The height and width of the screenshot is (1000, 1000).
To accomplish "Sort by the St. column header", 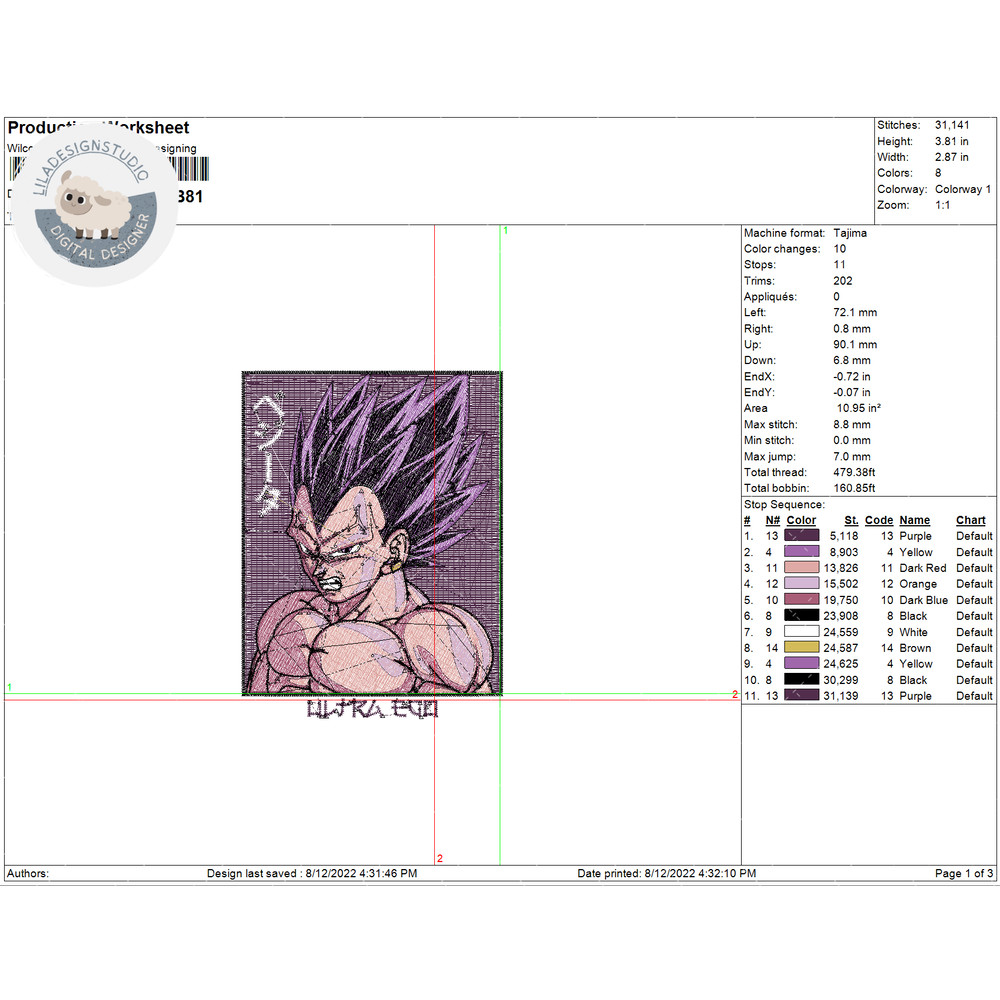I will (849, 520).
